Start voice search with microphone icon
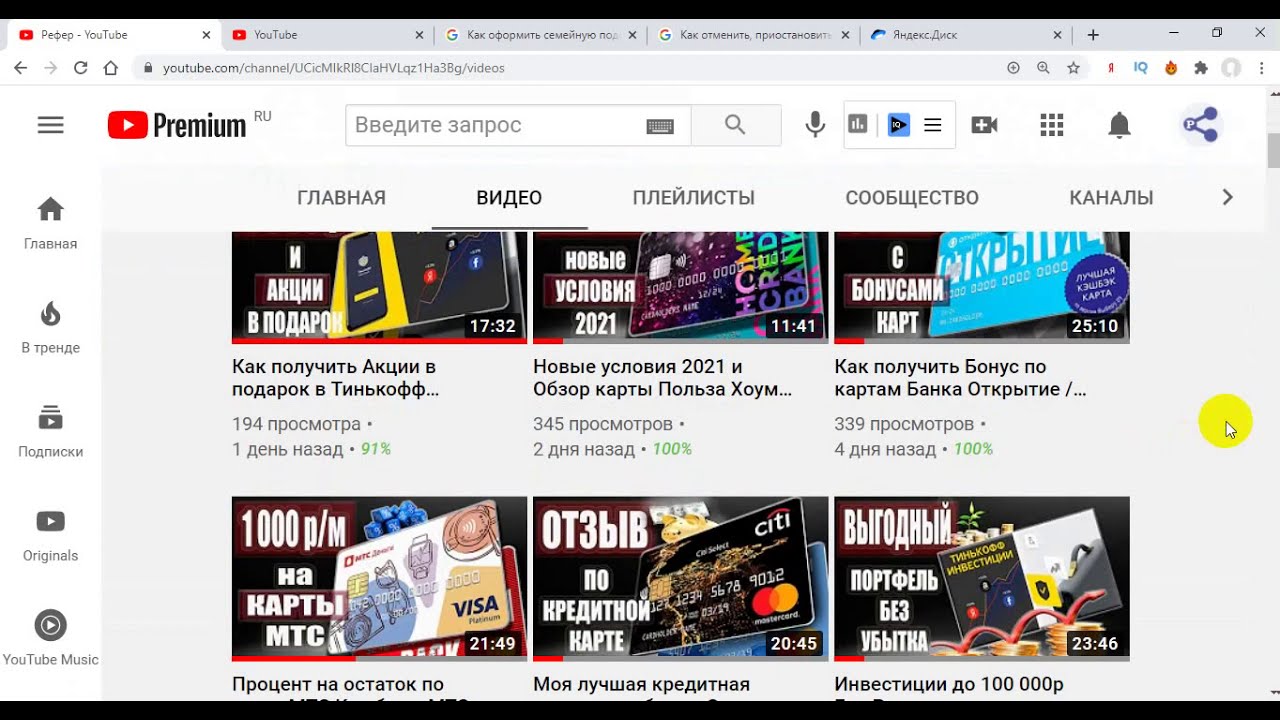Screen dimensions: 1280x720 (815, 125)
